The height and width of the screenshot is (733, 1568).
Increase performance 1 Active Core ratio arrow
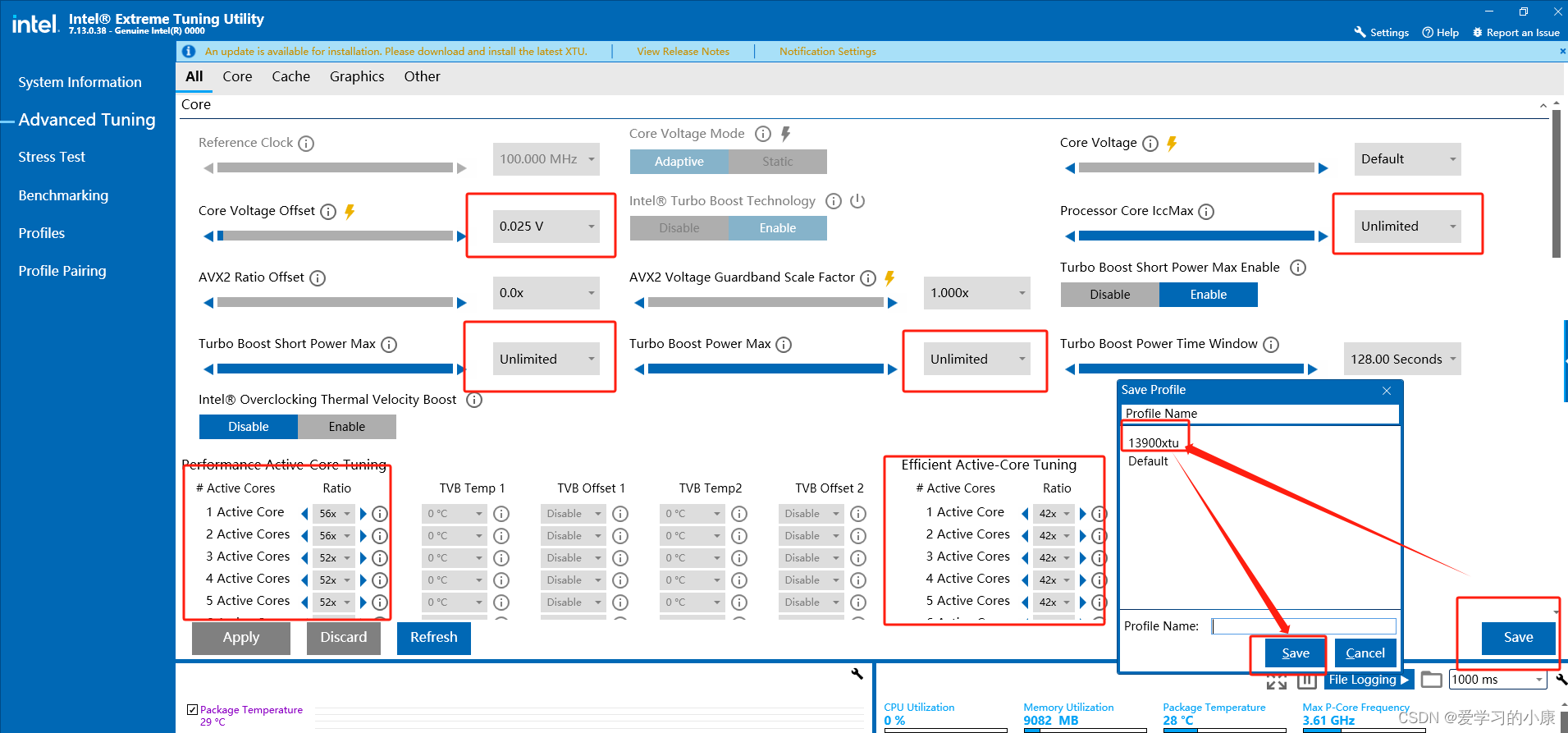363,514
